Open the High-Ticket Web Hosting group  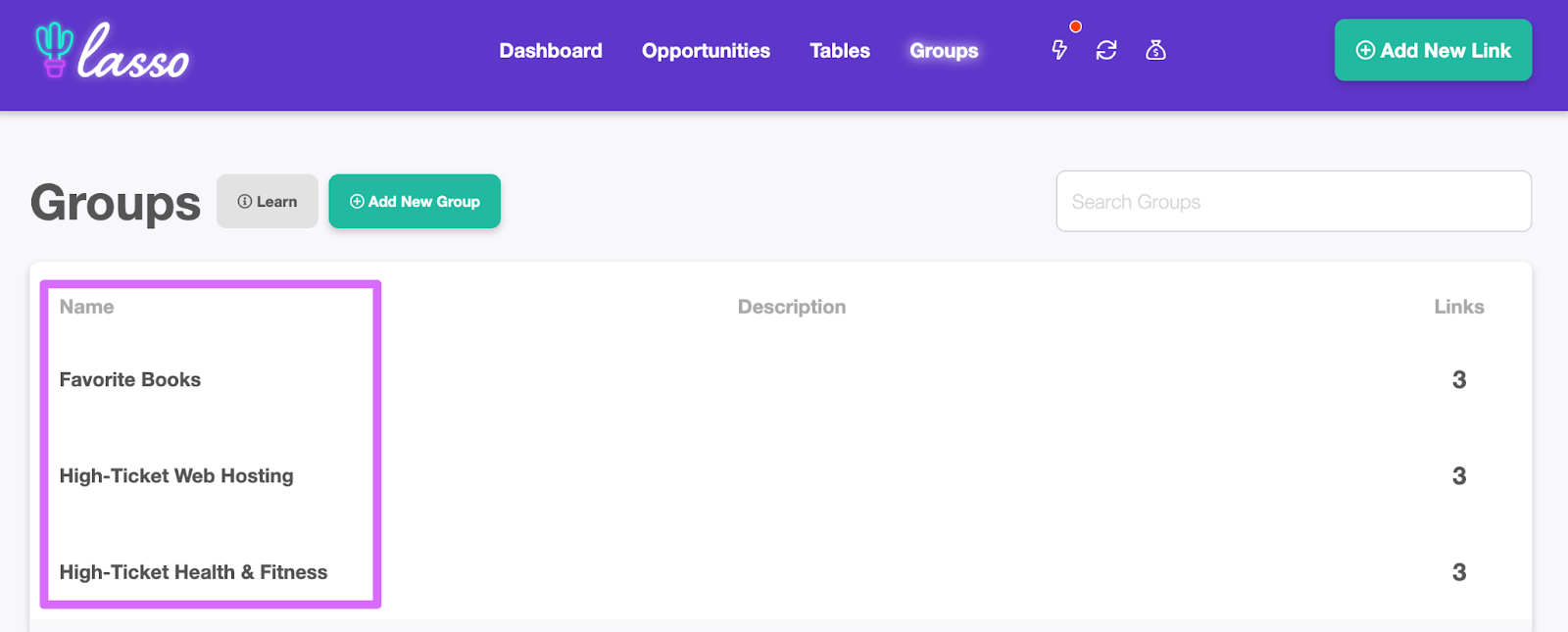[176, 475]
